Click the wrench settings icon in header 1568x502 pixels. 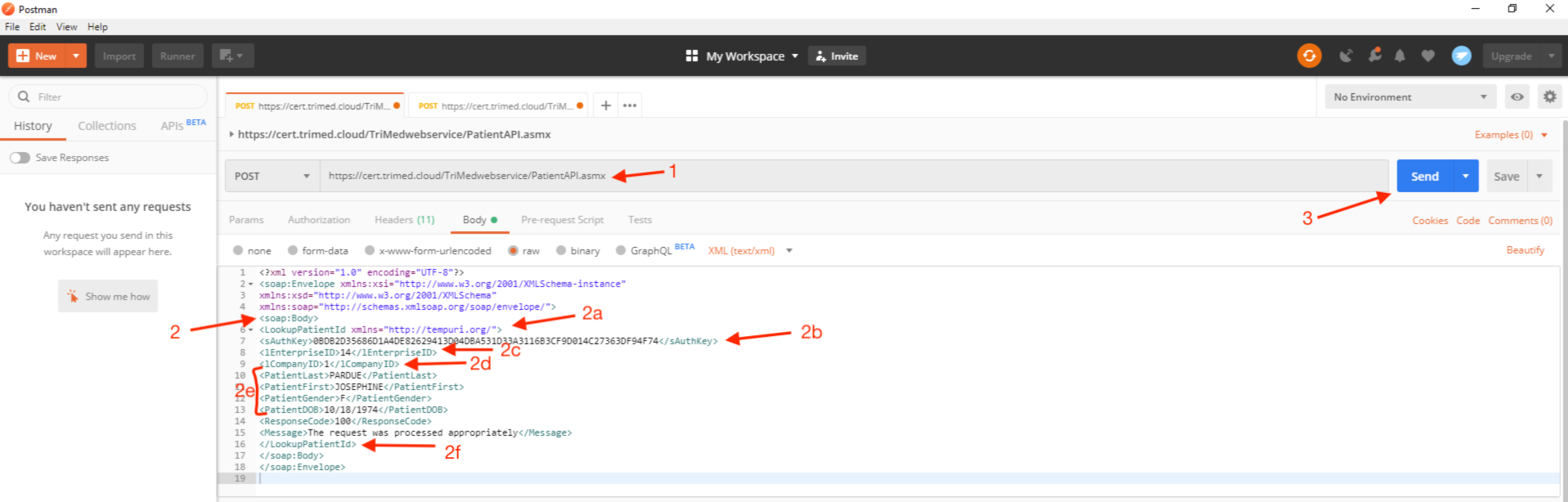pyautogui.click(x=1374, y=55)
